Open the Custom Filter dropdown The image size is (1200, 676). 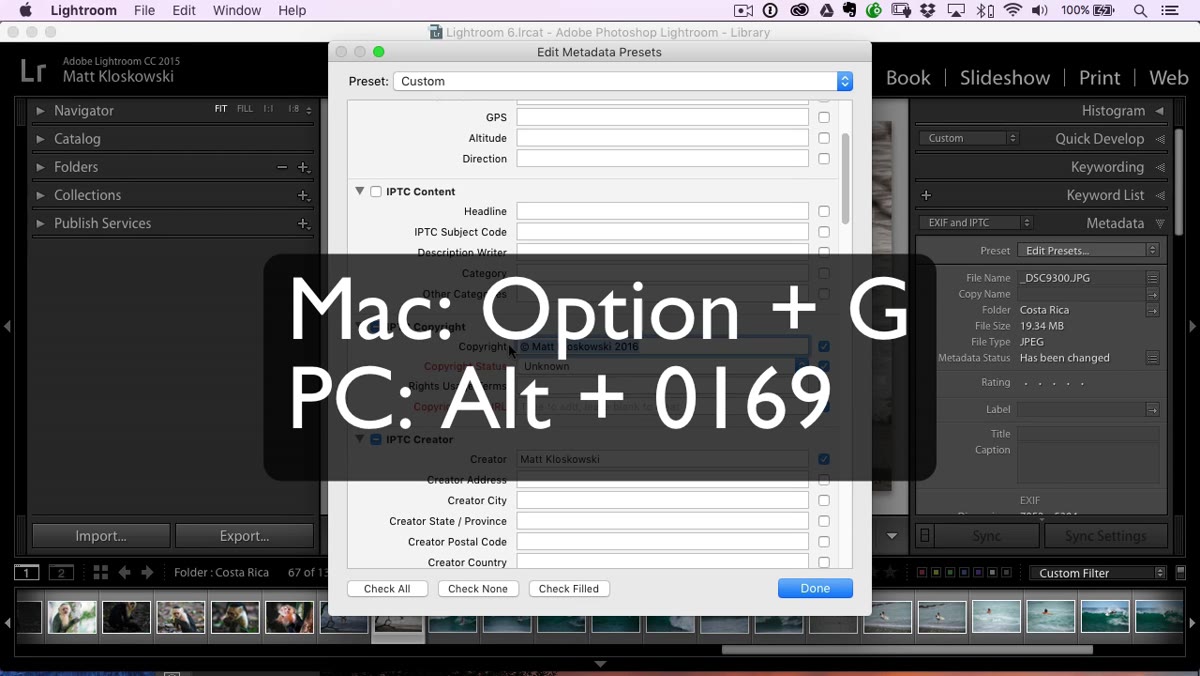pyautogui.click(x=1100, y=573)
